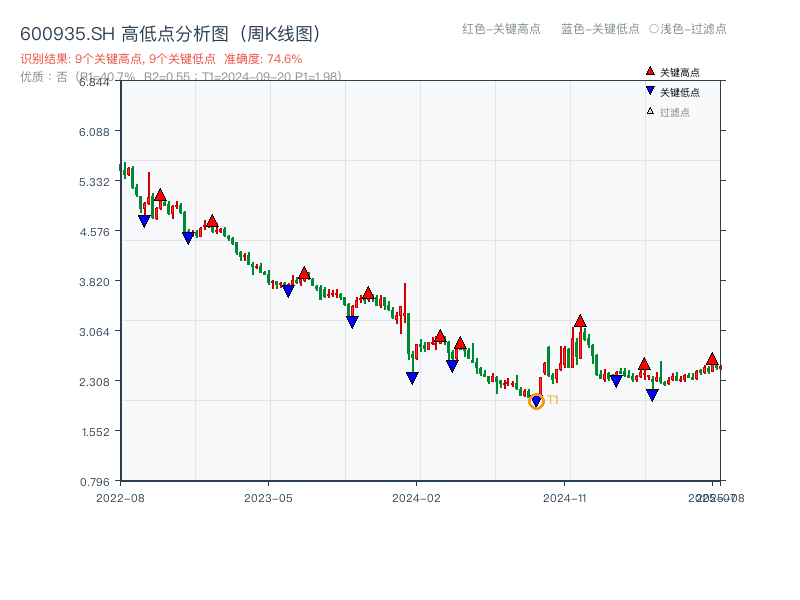This screenshot has width=800, height=600.
Task: Click the leftmost red key-high triangle marker
Action: point(160,195)
